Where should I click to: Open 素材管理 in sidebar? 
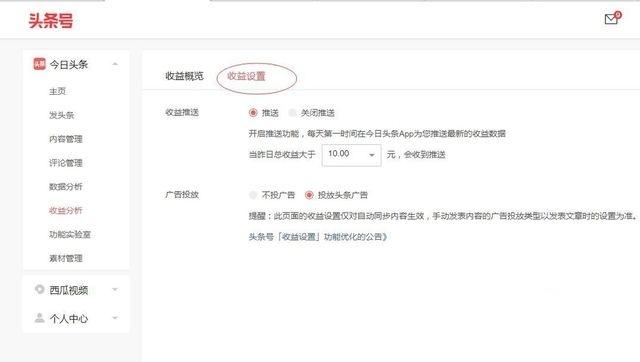(x=66, y=258)
